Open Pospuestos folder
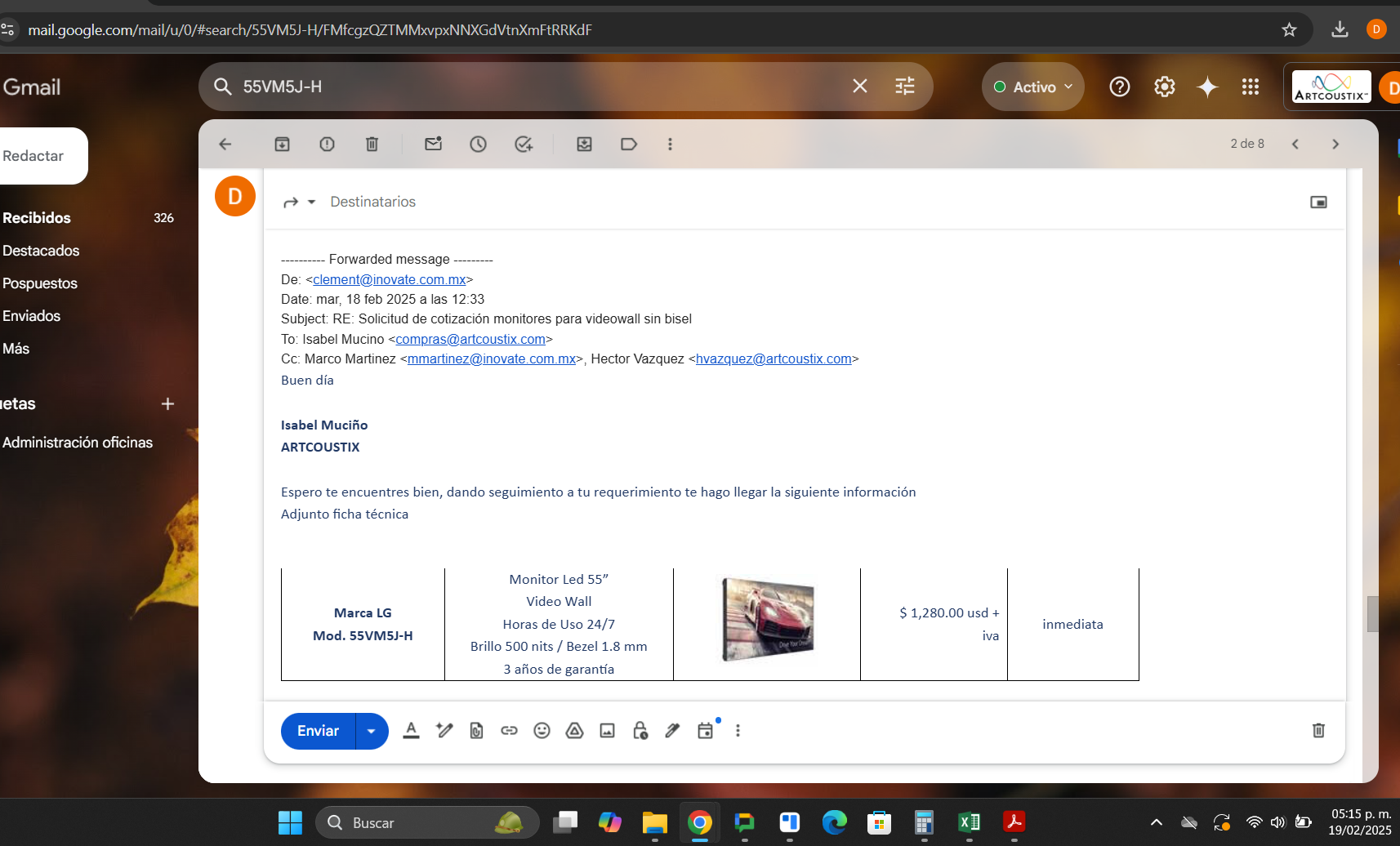The height and width of the screenshot is (846, 1400). (40, 283)
